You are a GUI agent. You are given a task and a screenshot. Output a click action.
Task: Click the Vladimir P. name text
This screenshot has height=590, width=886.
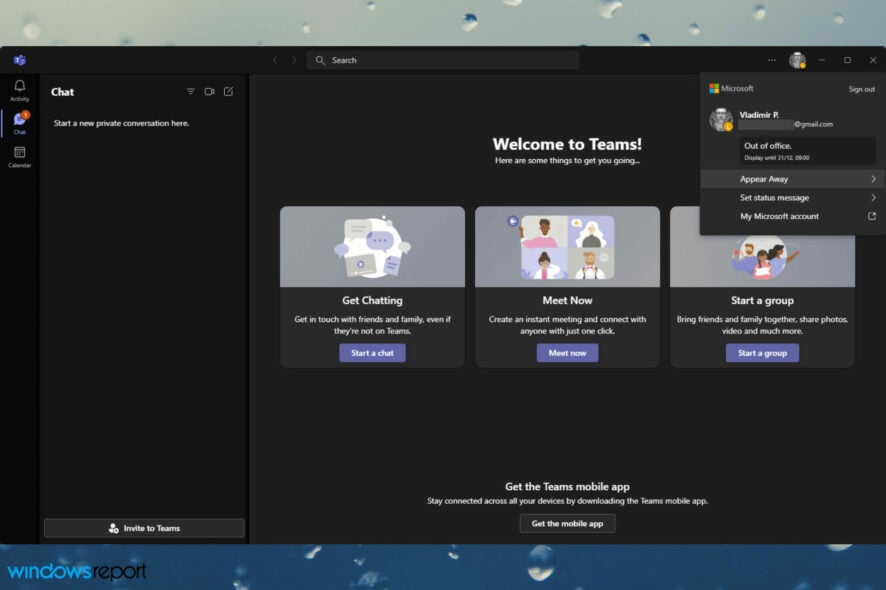point(759,115)
